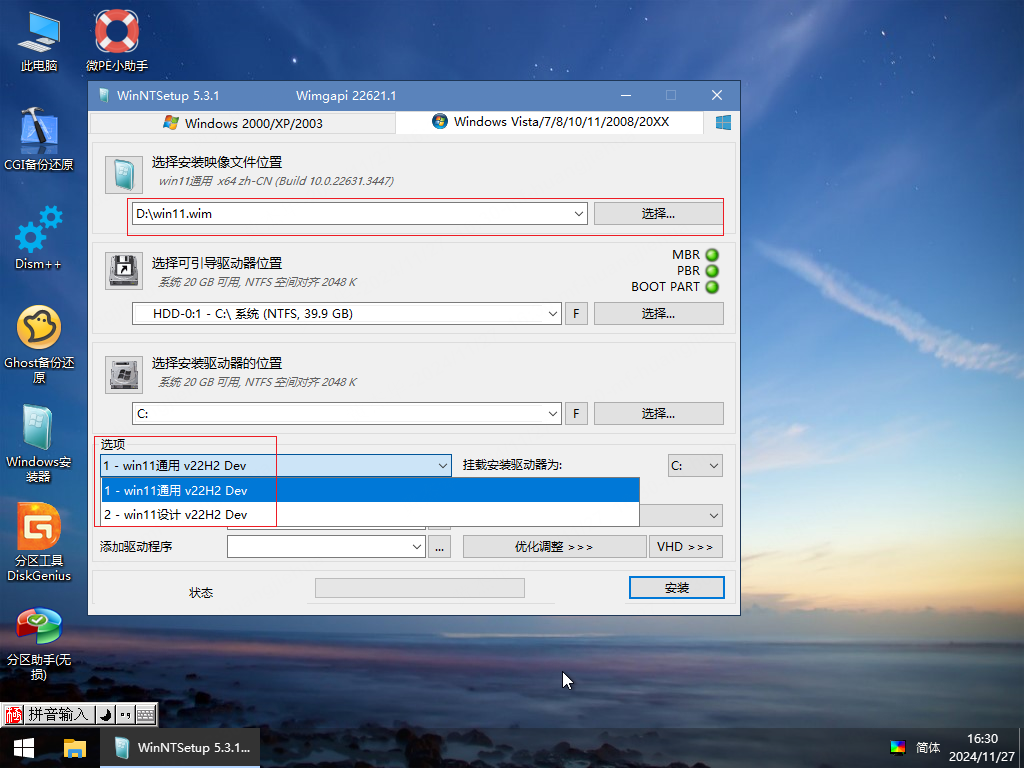Click the status progress bar
This screenshot has height=768, width=1024.
pos(420,588)
